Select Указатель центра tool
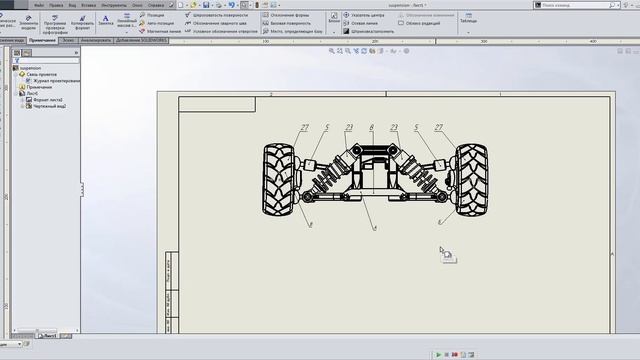The width and height of the screenshot is (640, 360). 364,15
